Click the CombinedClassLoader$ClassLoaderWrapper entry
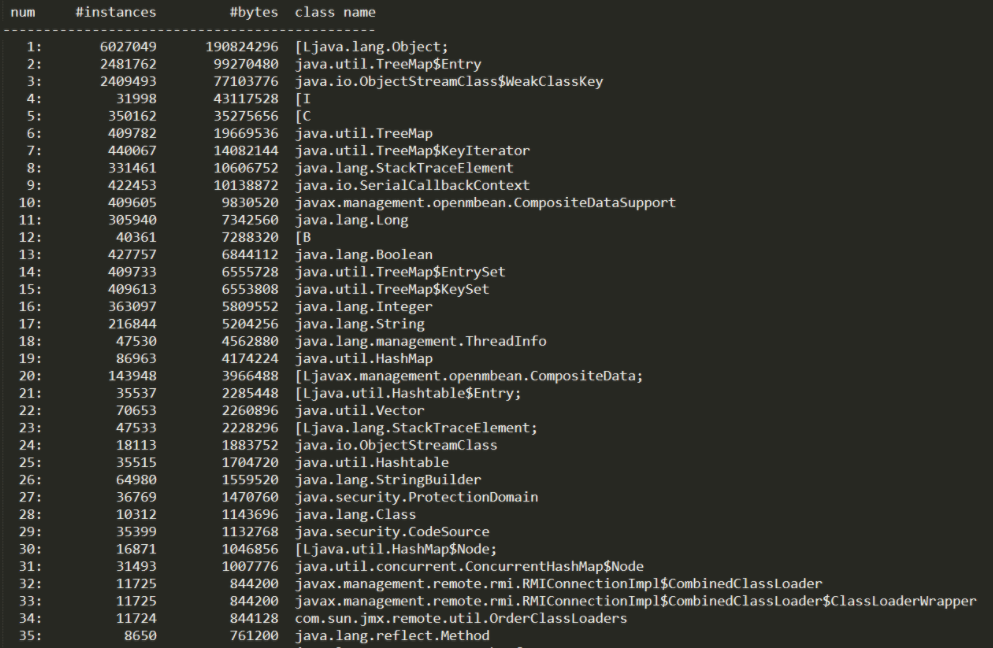 click(x=635, y=601)
